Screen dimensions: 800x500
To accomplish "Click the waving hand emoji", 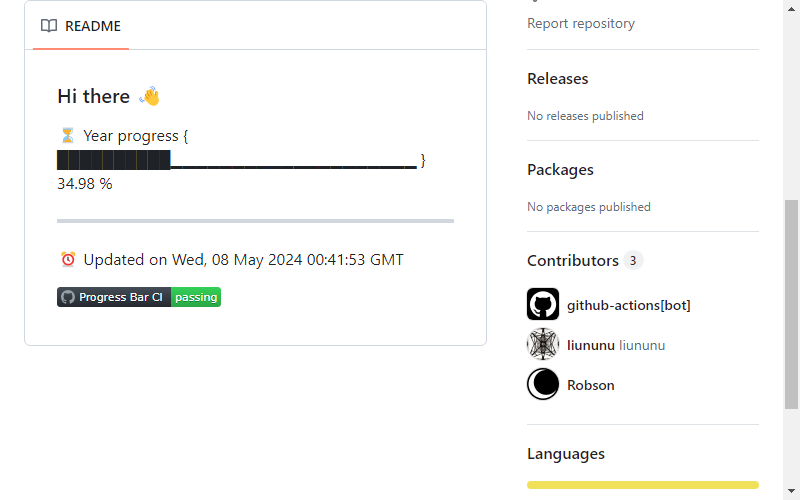I will point(149,96).
